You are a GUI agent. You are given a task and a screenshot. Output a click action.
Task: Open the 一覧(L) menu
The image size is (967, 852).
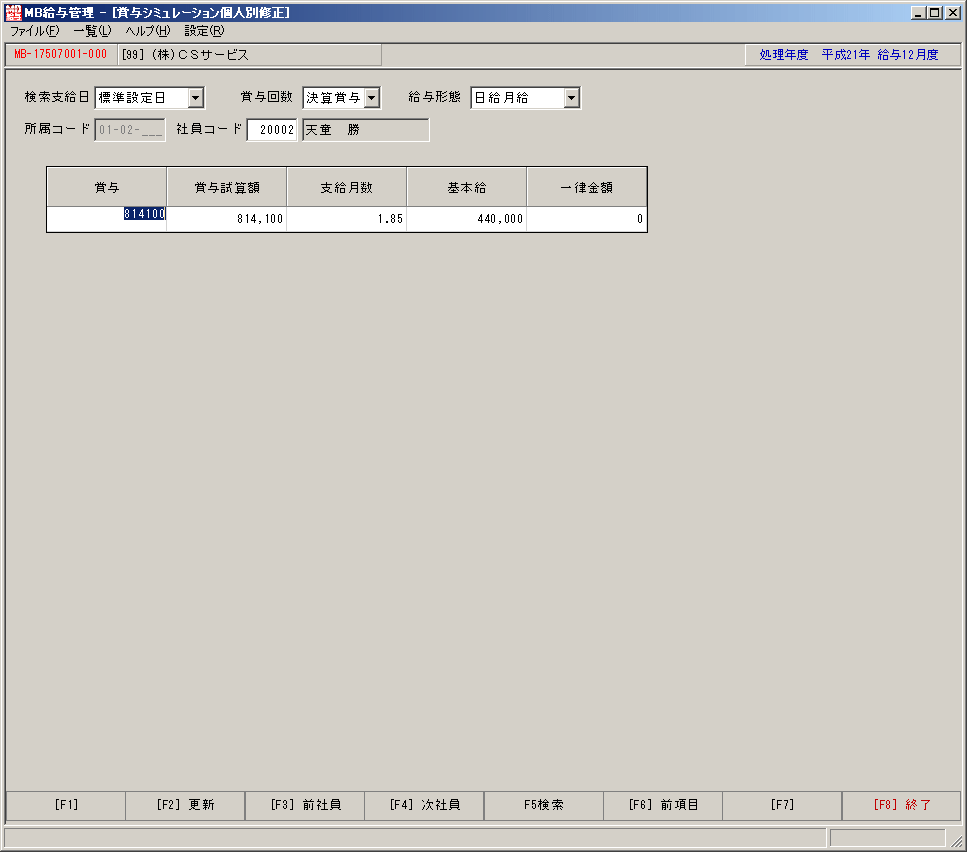pos(93,31)
